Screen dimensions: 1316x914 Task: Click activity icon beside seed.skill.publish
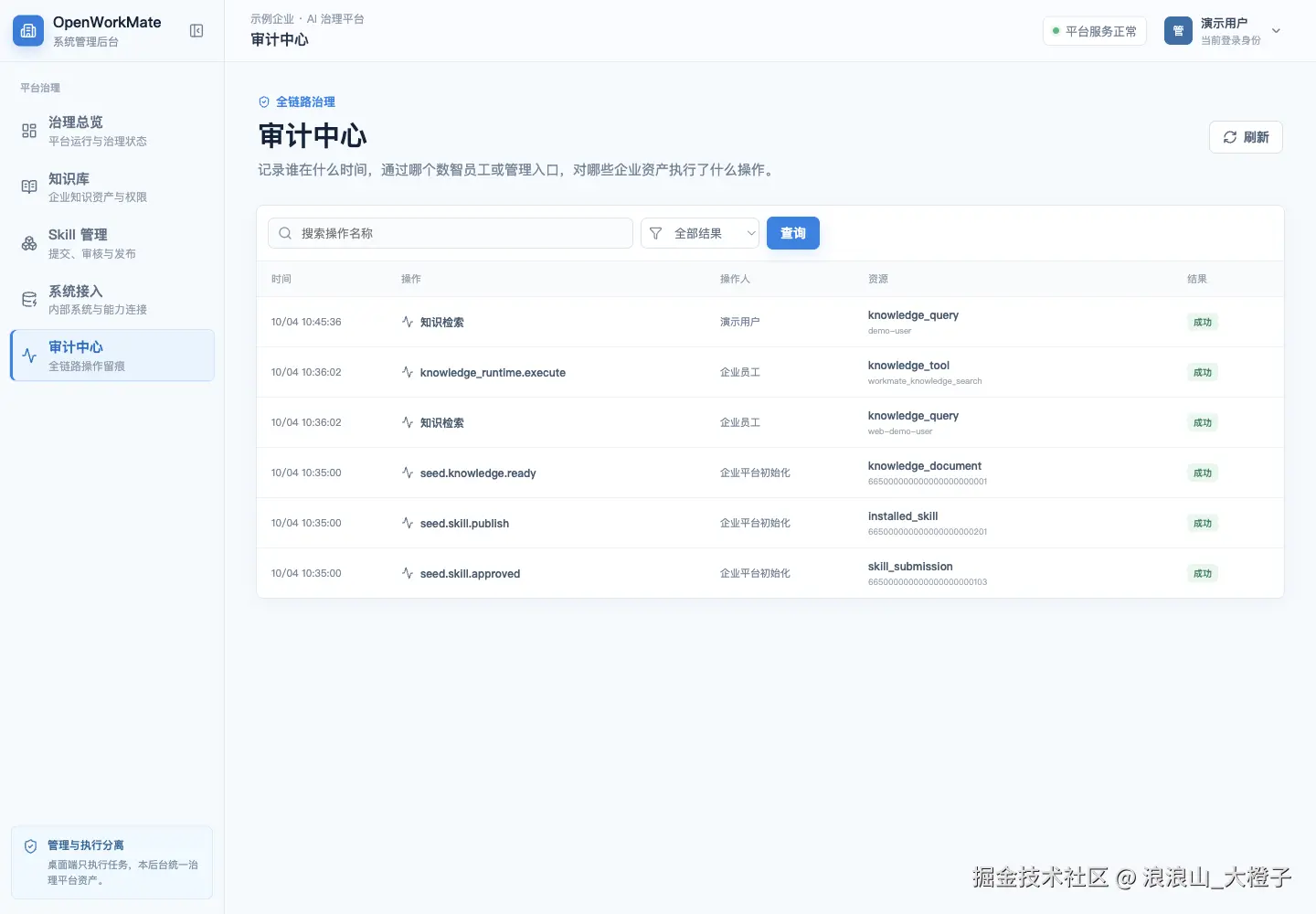(x=408, y=523)
